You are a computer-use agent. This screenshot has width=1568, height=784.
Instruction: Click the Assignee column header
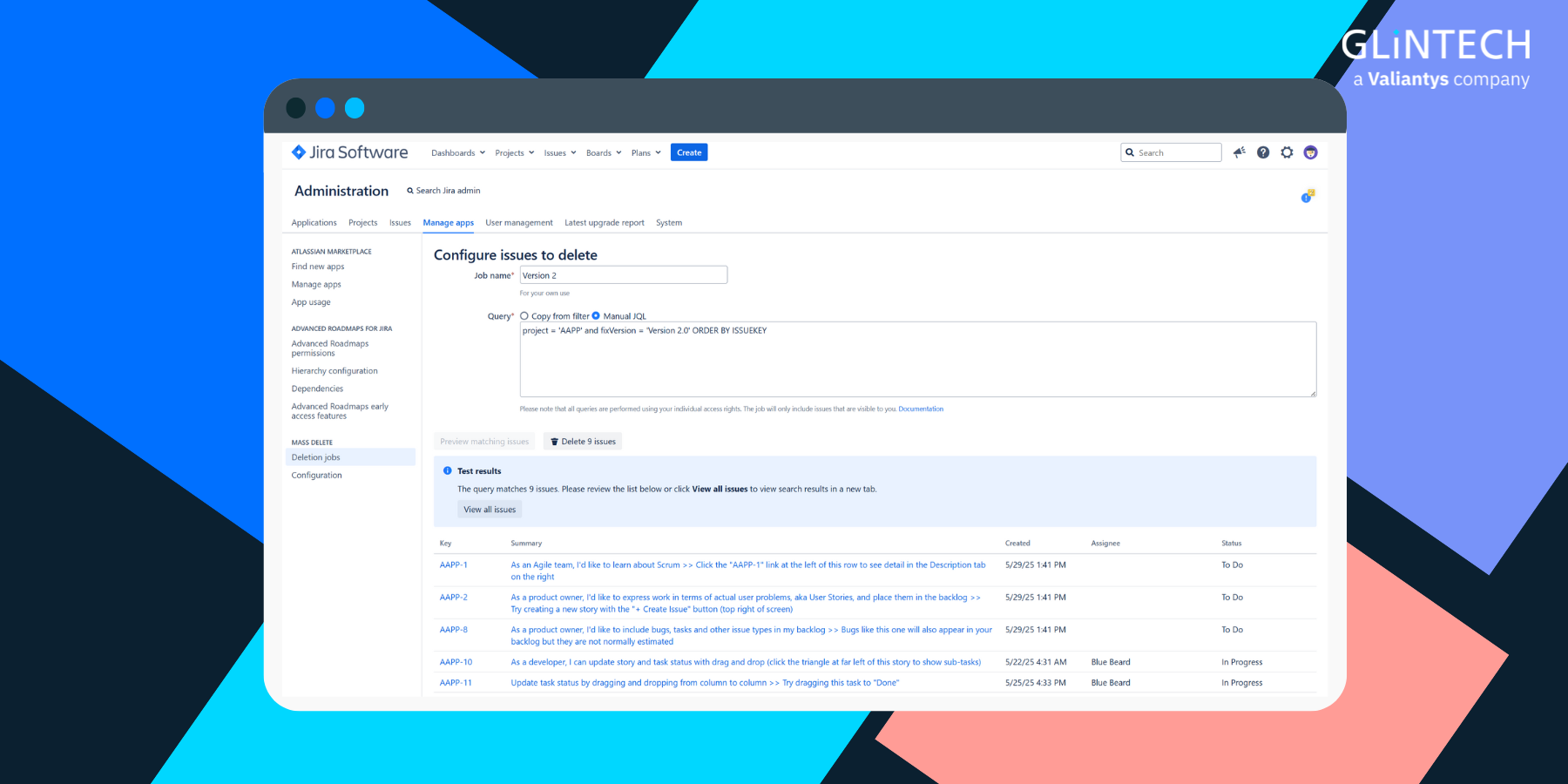(x=1105, y=544)
